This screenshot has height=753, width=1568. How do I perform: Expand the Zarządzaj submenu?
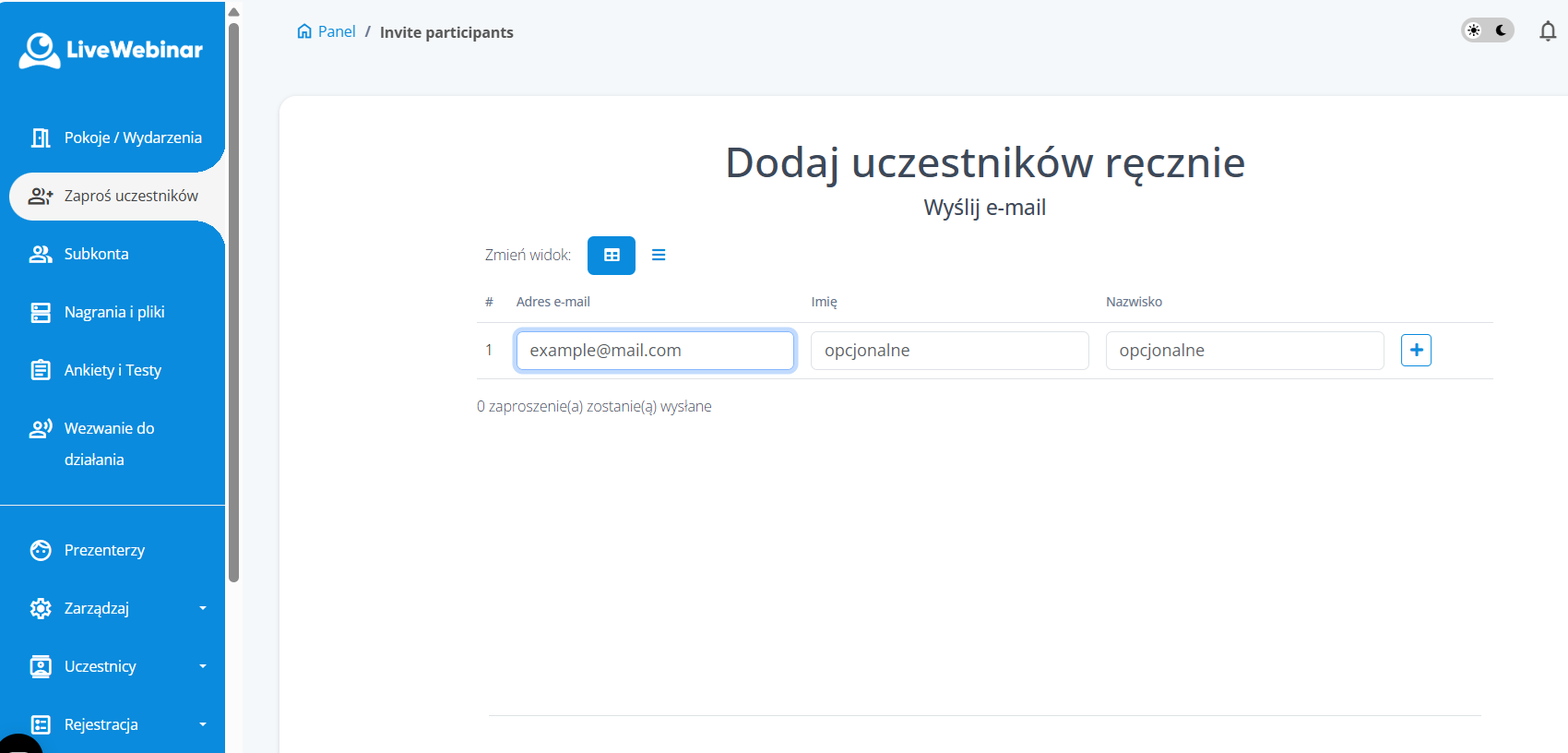tap(203, 608)
